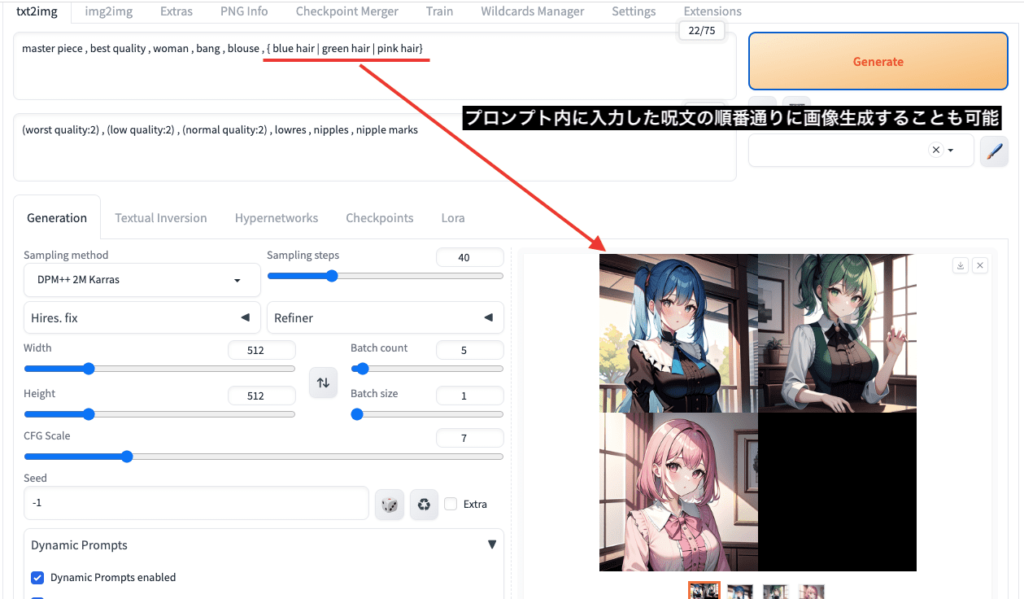Click the download icon above the gallery

960,265
